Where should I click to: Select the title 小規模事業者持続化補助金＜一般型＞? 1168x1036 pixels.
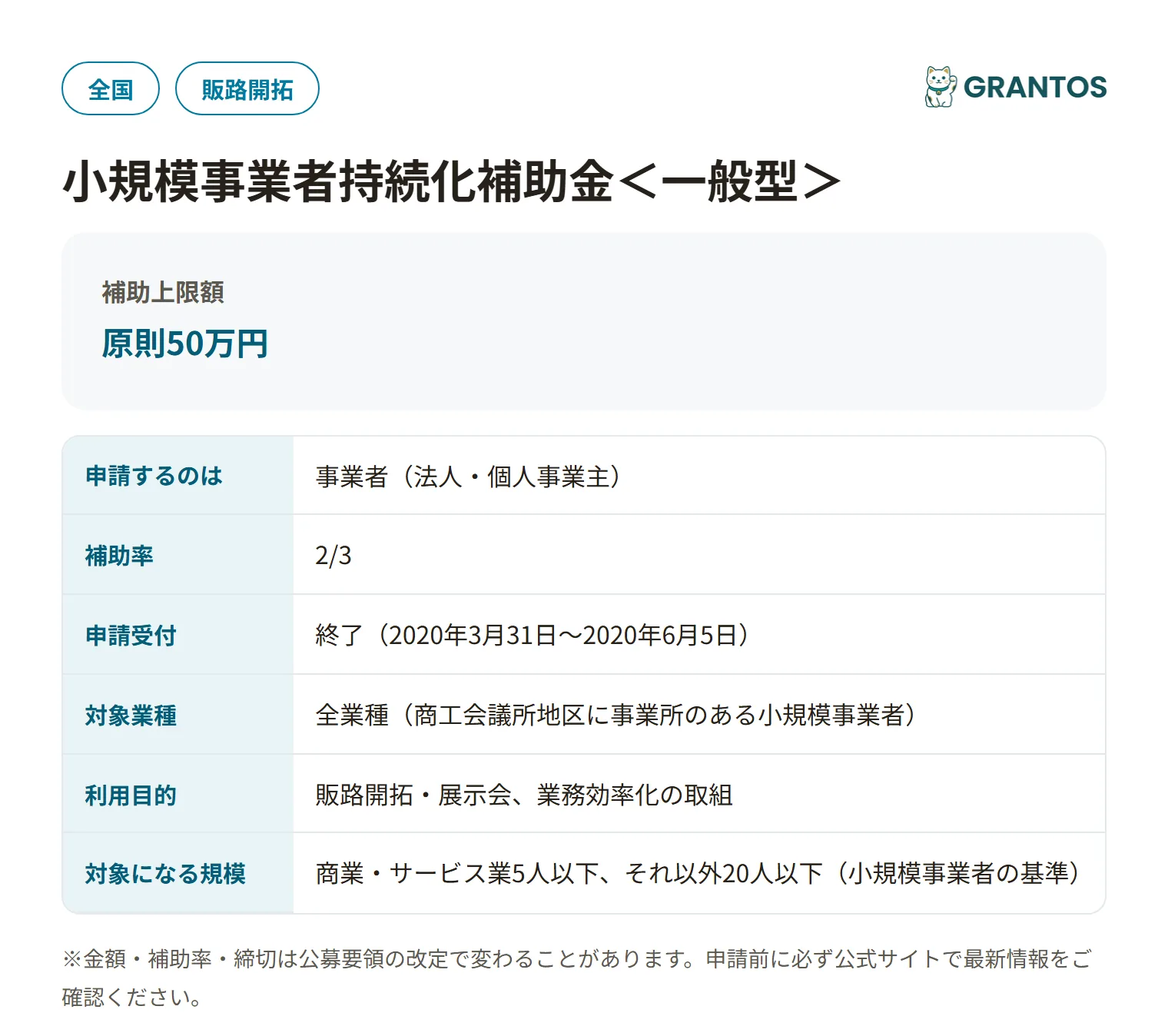pos(452,182)
